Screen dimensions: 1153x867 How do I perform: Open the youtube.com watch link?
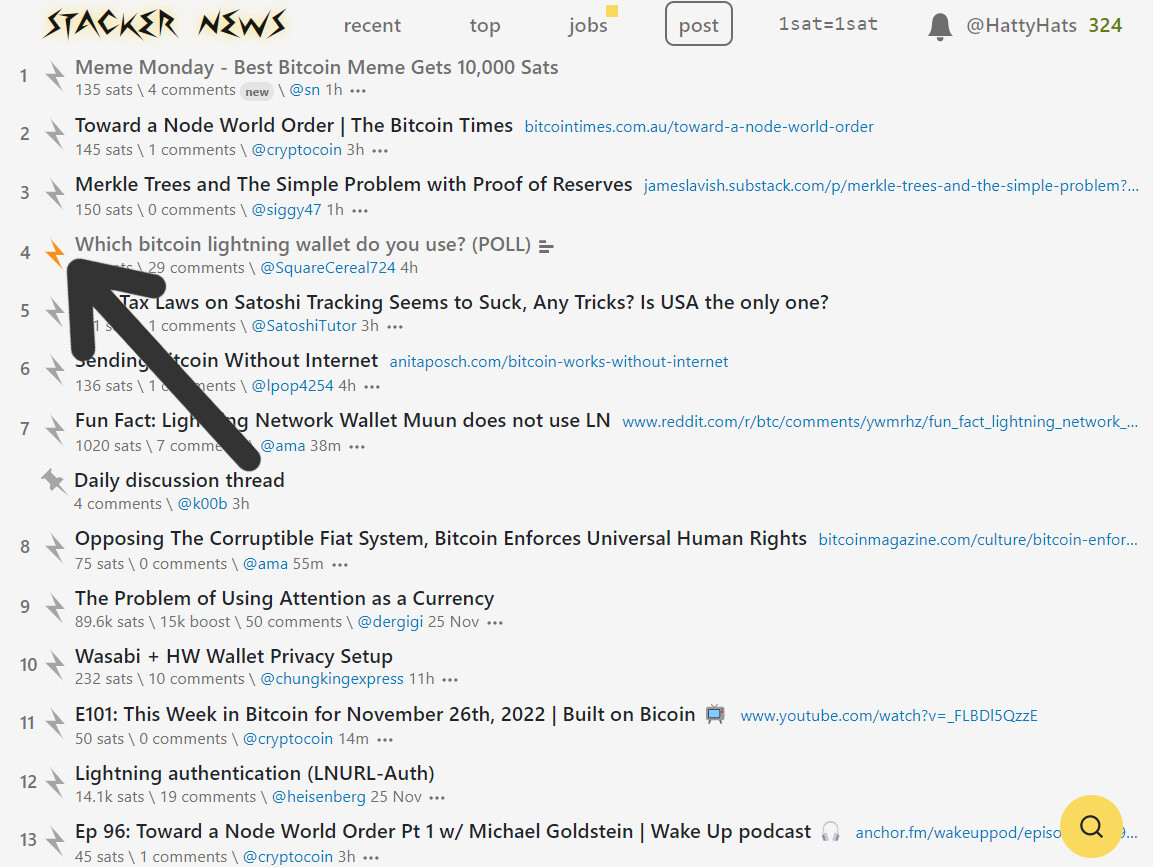pyautogui.click(x=889, y=716)
